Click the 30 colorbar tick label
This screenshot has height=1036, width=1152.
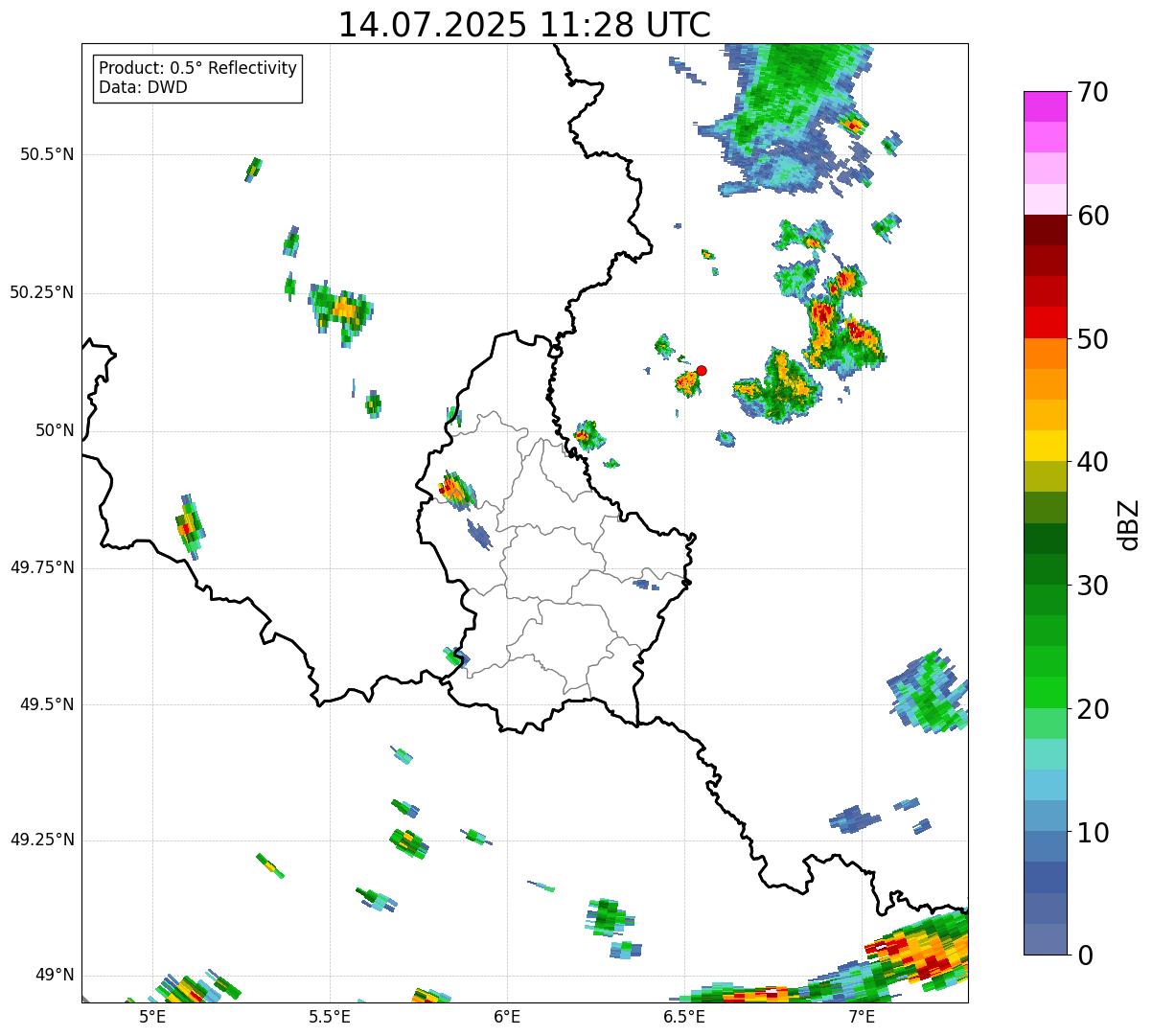[x=1092, y=586]
